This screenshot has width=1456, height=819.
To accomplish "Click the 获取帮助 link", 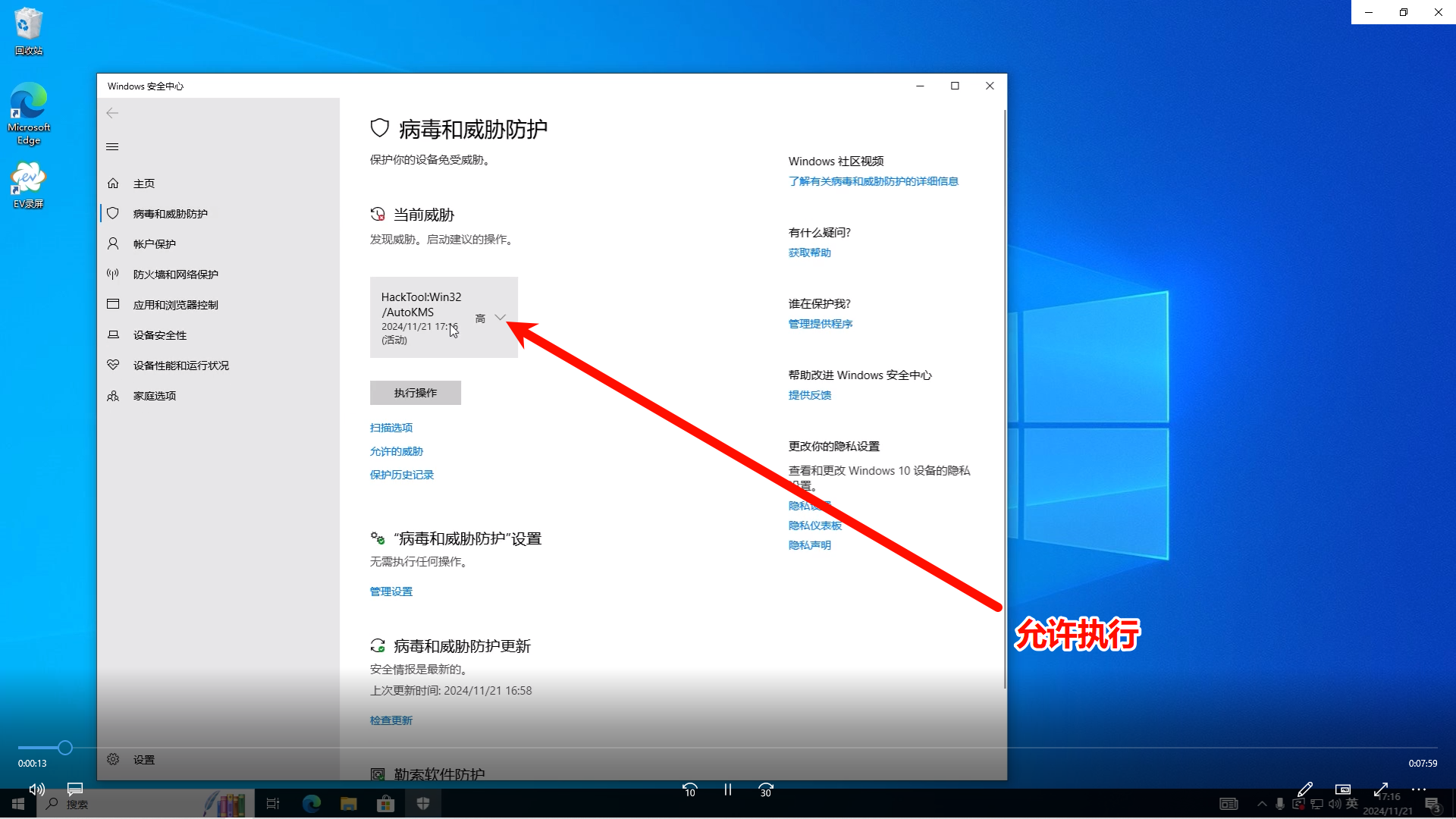I will [810, 253].
